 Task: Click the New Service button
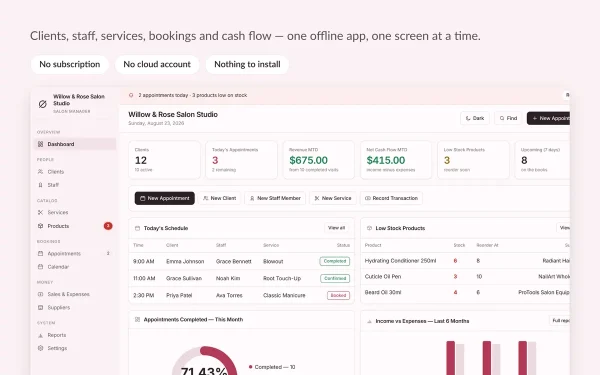click(333, 198)
